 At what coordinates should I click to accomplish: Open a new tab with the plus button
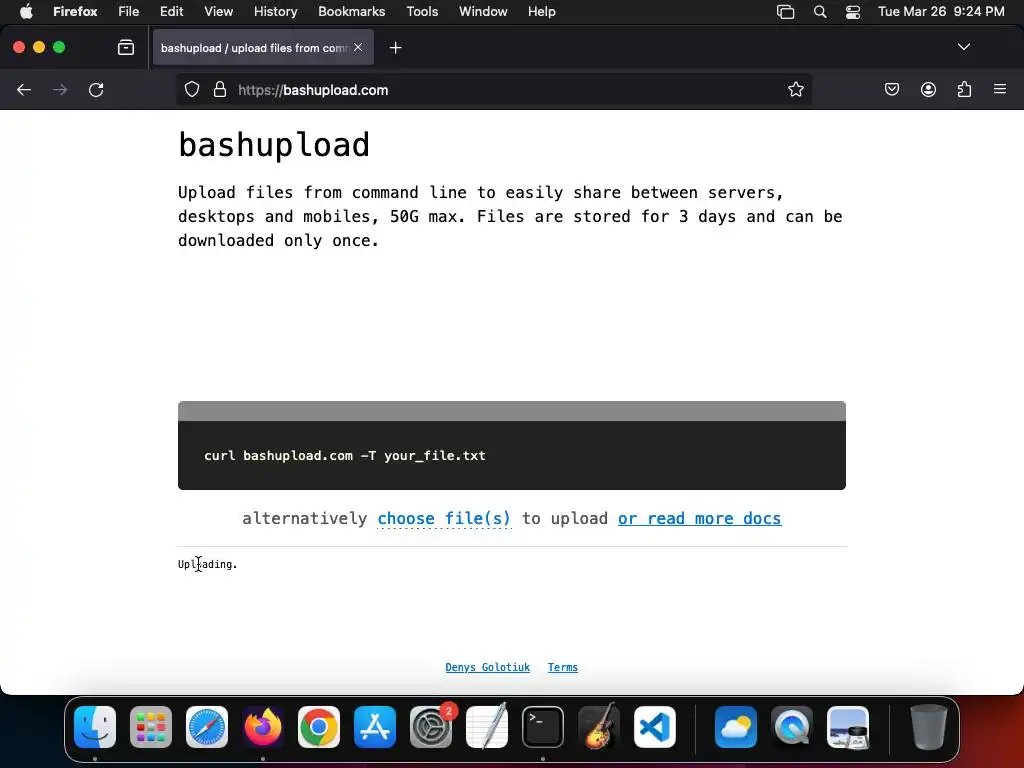point(395,48)
